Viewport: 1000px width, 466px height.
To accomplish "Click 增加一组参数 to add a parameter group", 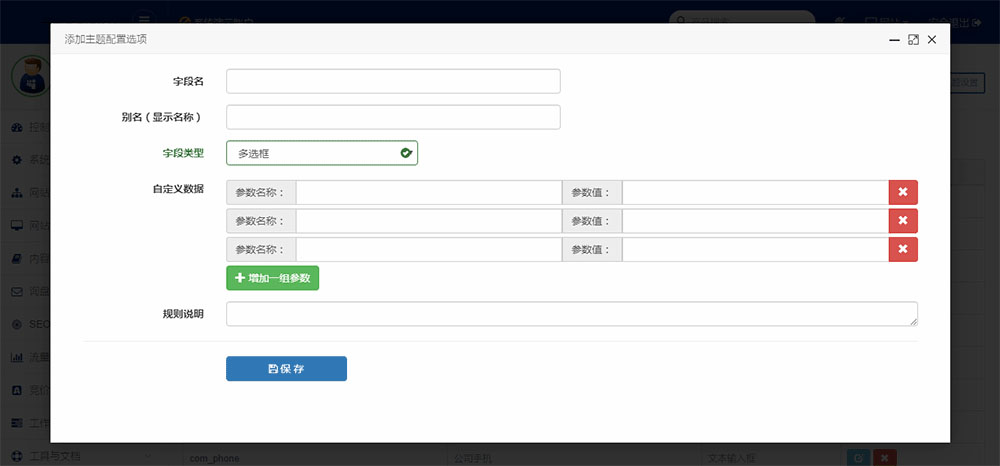I will [x=272, y=278].
